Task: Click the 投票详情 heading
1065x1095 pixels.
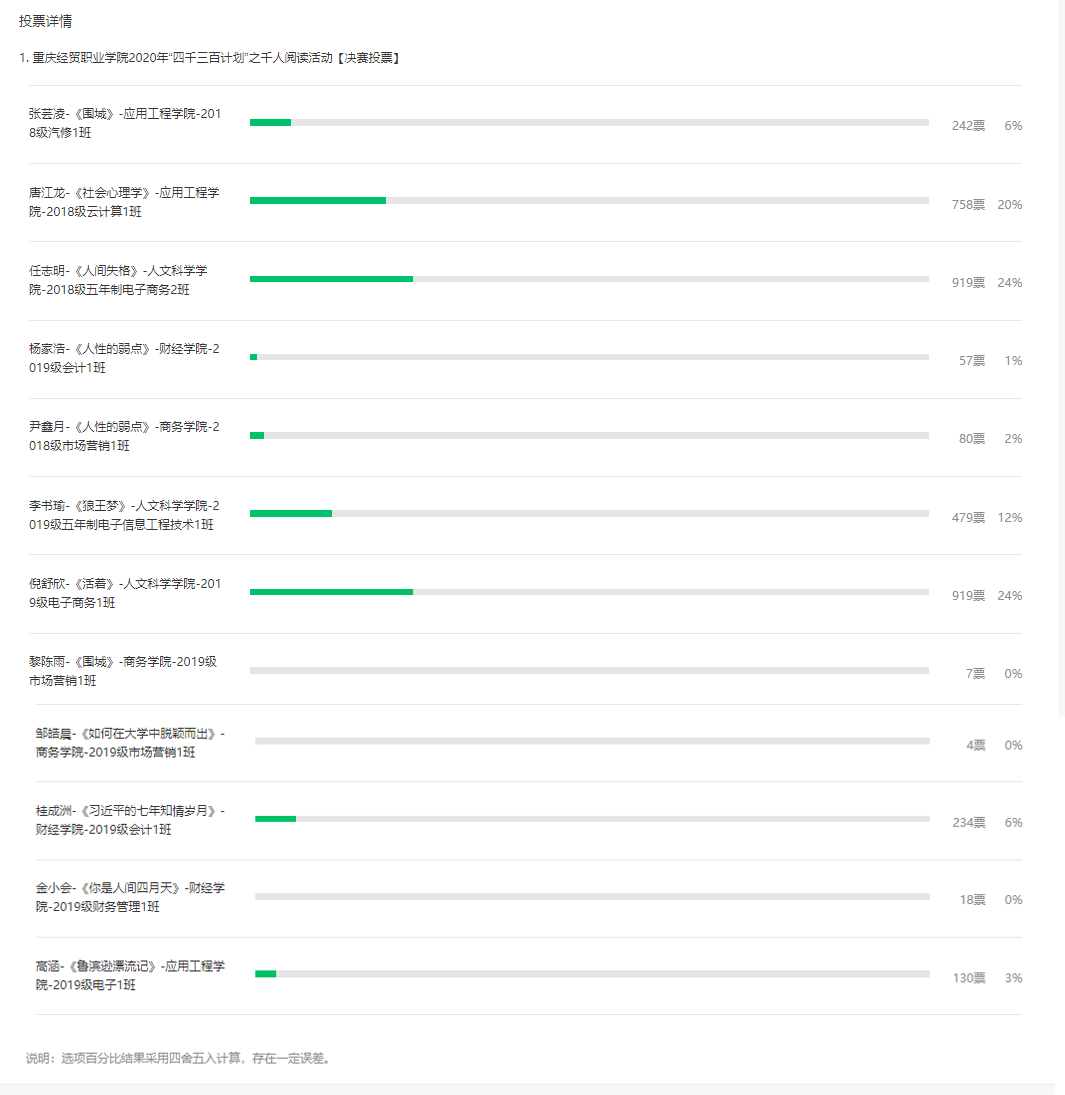Action: [x=45, y=22]
